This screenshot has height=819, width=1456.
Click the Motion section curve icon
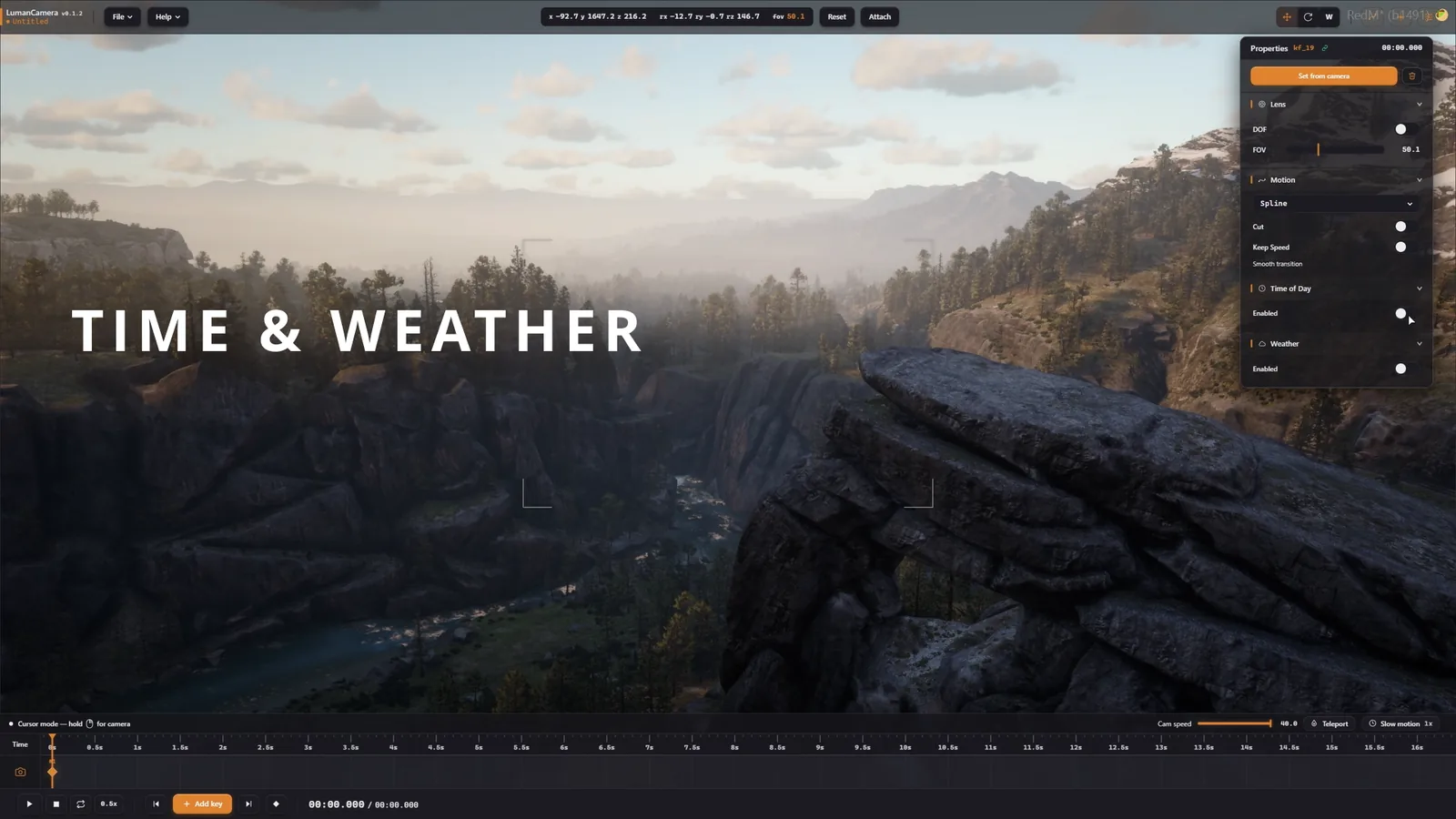point(1262,180)
